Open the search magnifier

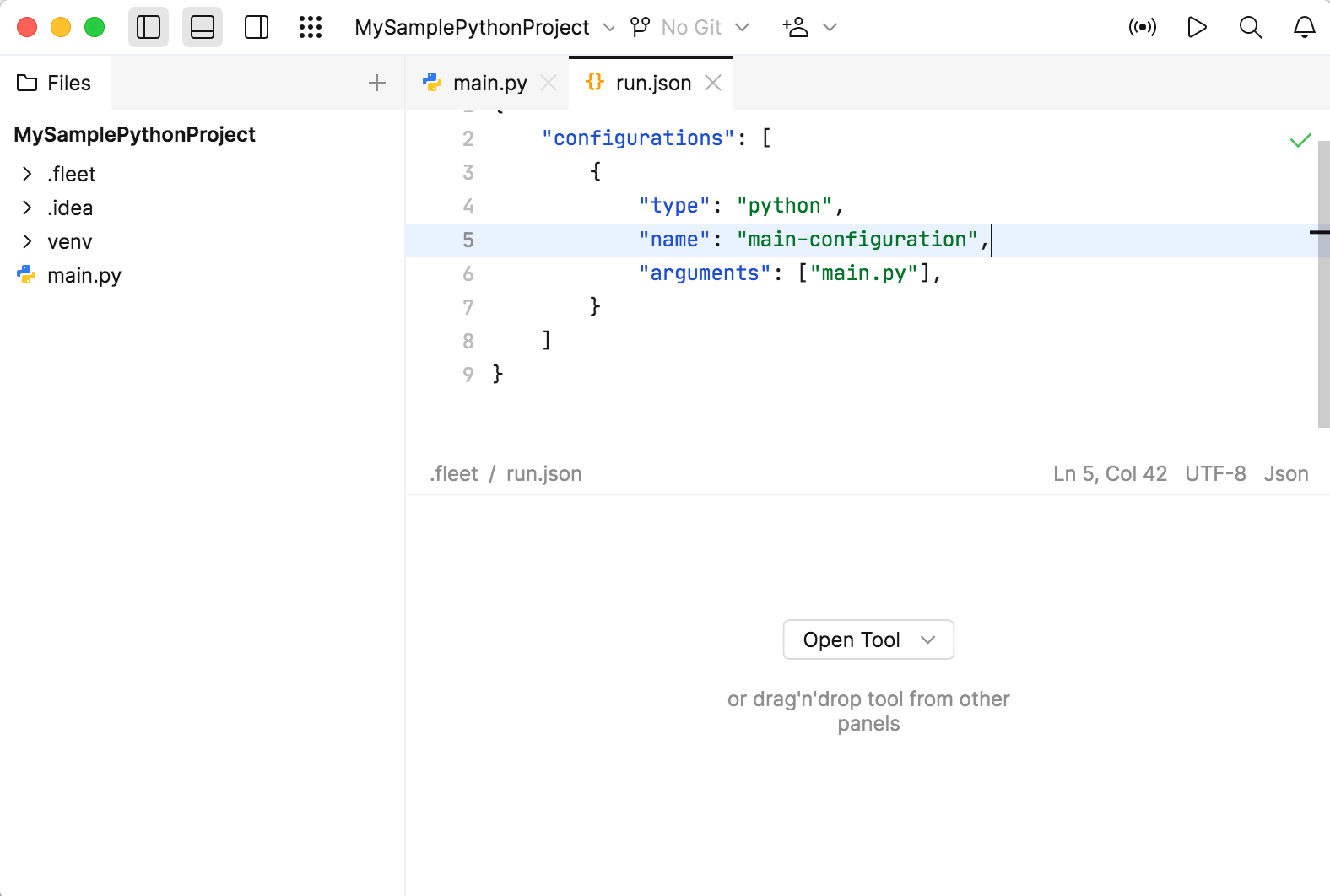[x=1250, y=27]
